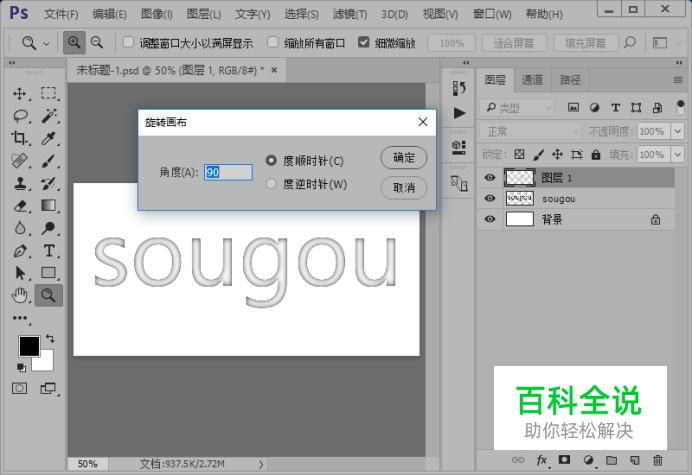
Task: Delete the selected layer with trash icon
Action: 658,460
